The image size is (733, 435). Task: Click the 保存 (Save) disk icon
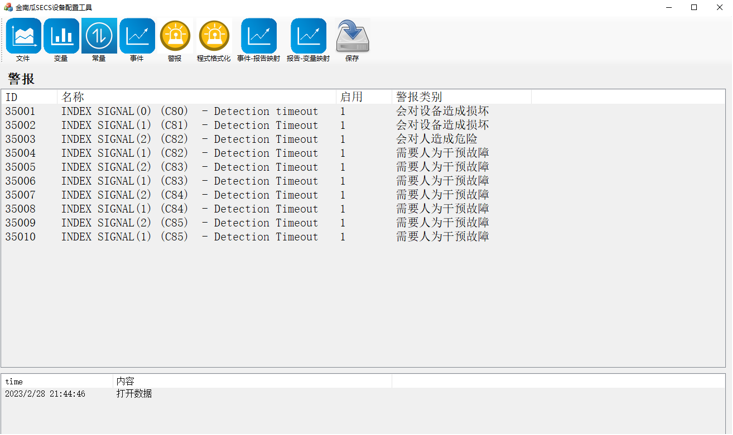(352, 37)
